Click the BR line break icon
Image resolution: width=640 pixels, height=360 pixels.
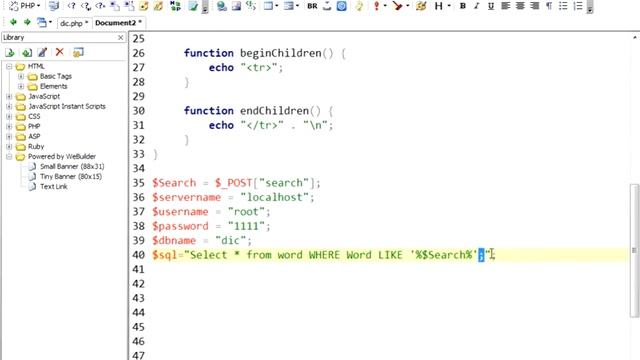coord(312,6)
